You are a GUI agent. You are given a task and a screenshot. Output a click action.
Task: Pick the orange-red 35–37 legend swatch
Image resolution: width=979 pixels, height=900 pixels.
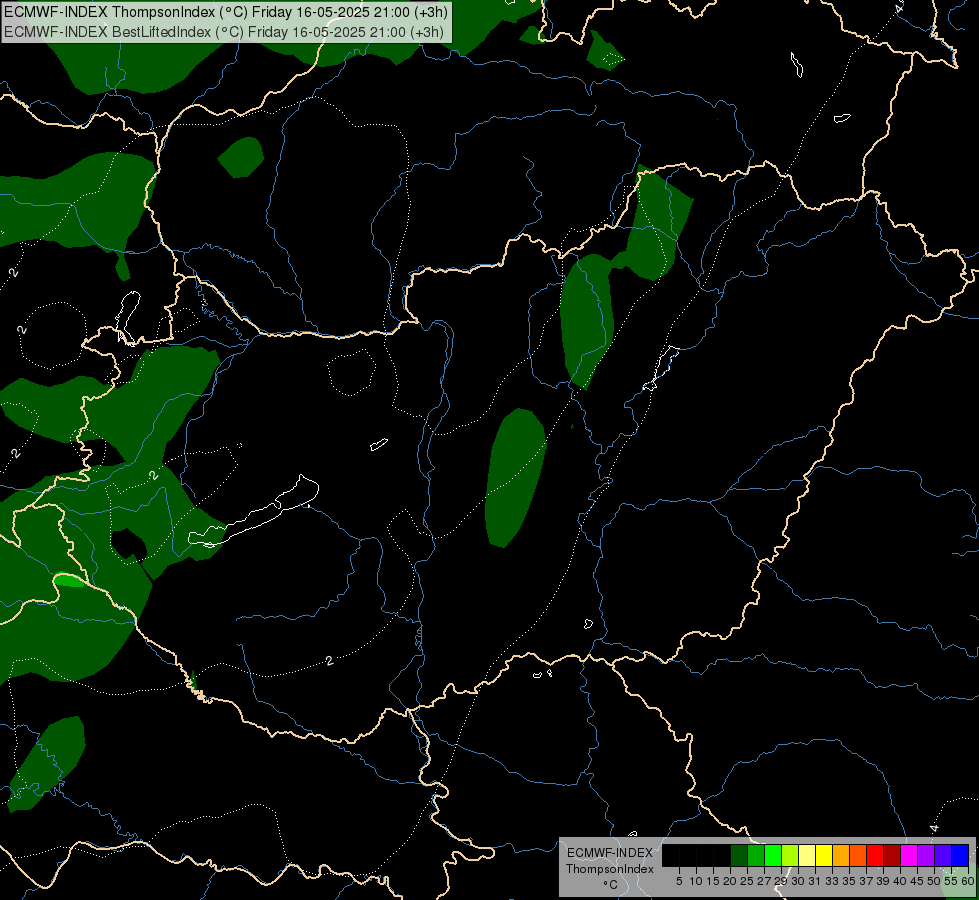tap(858, 855)
